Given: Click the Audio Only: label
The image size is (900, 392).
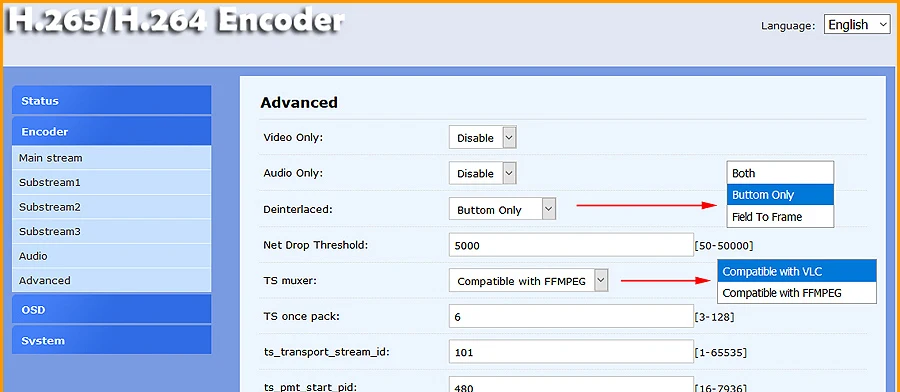Looking at the screenshot, I should click(293, 173).
